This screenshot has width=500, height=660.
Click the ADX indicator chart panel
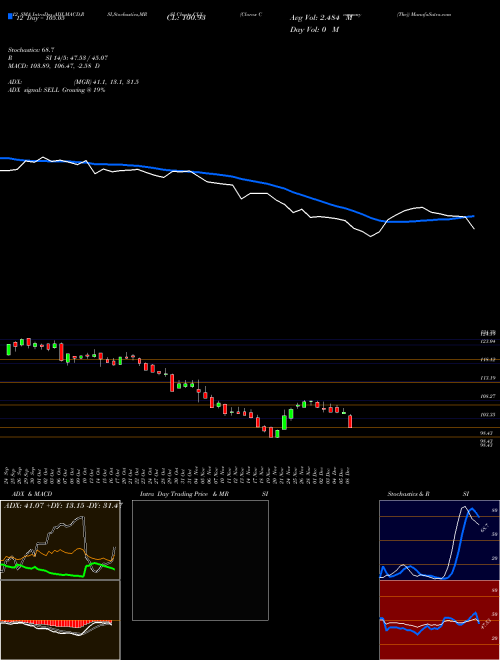[60, 540]
